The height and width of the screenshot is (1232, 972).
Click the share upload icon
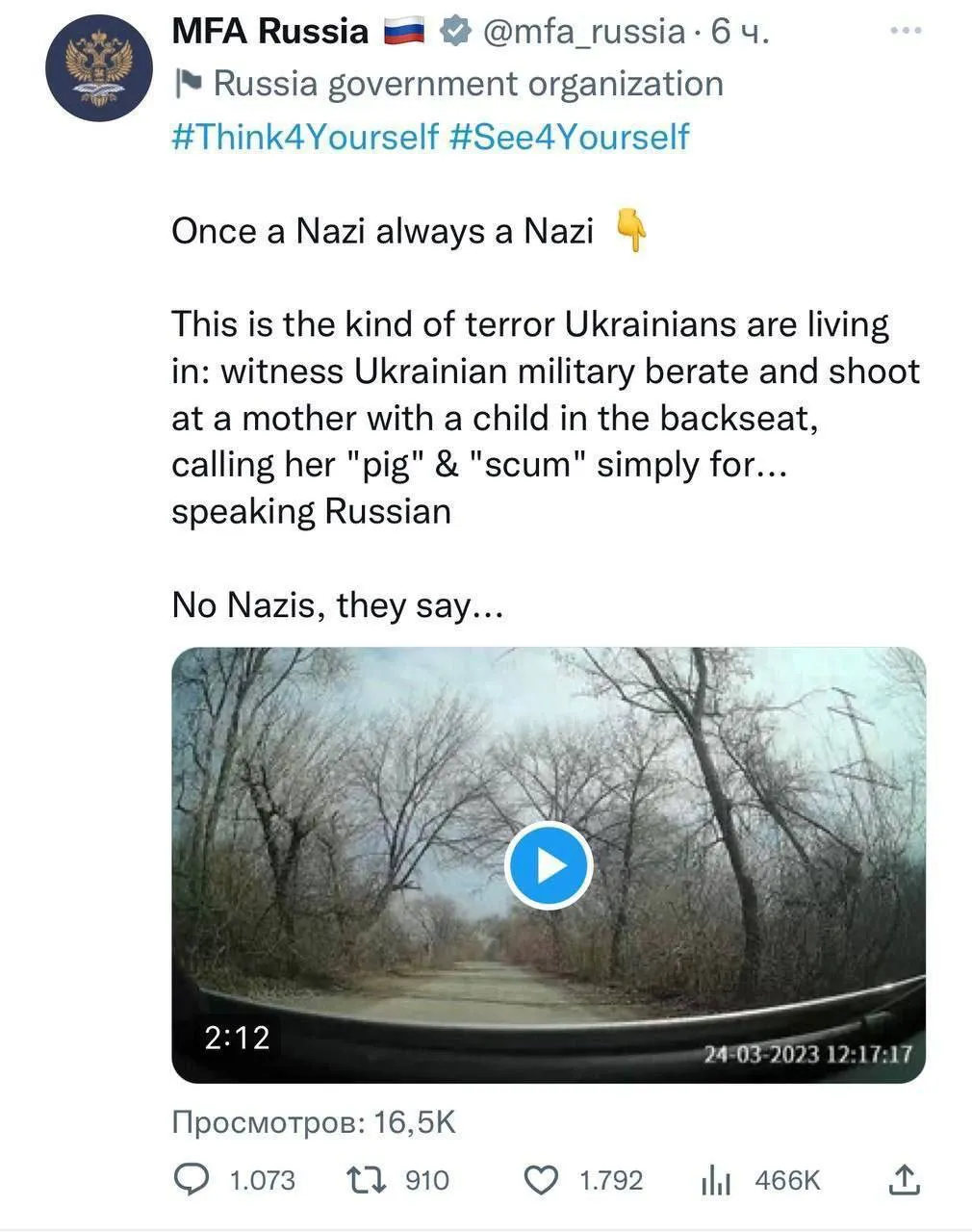click(x=904, y=1179)
